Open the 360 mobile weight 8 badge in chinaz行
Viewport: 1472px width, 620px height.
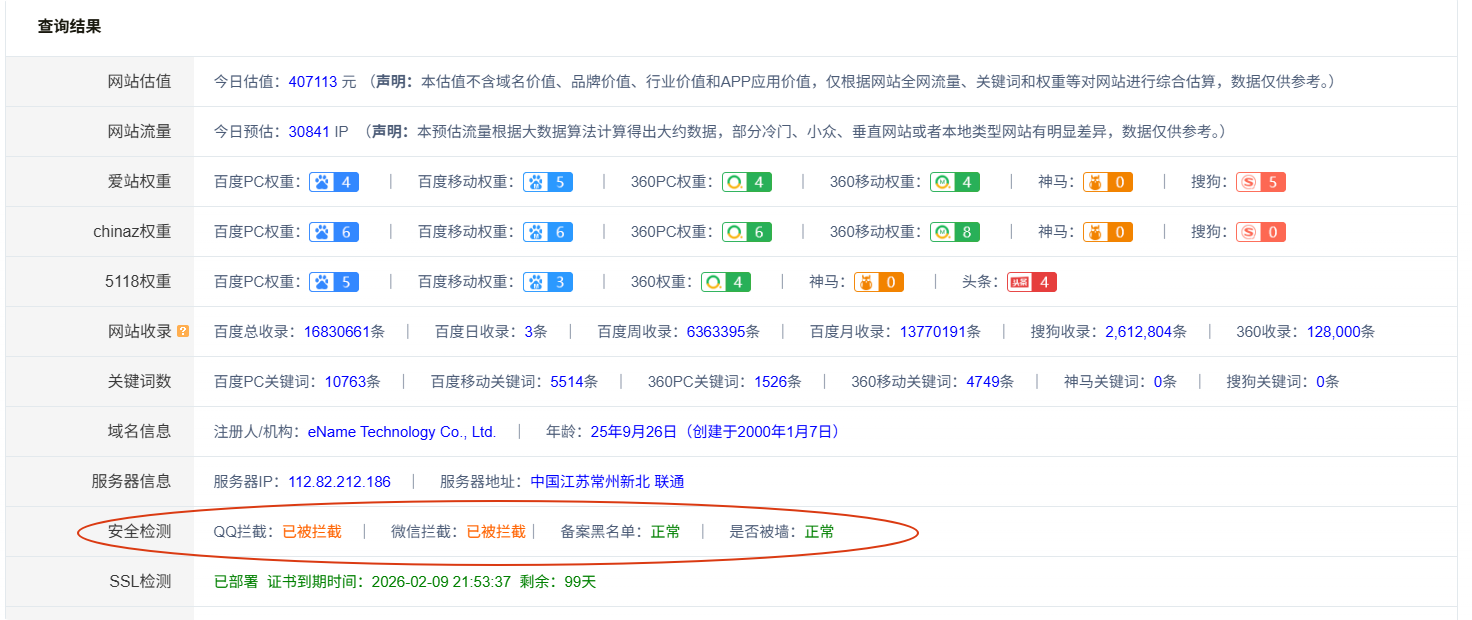954,231
